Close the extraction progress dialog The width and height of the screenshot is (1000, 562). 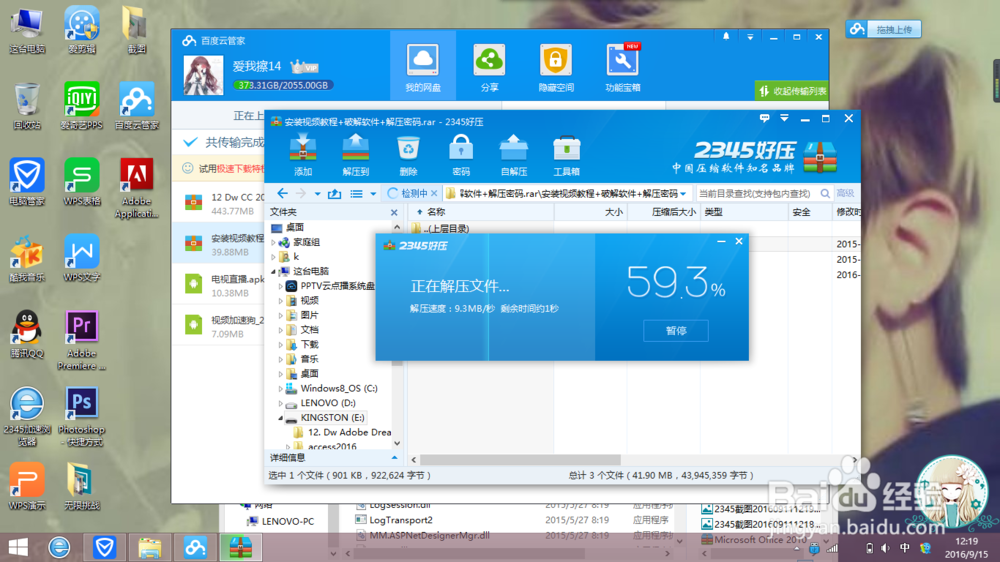[x=739, y=241]
